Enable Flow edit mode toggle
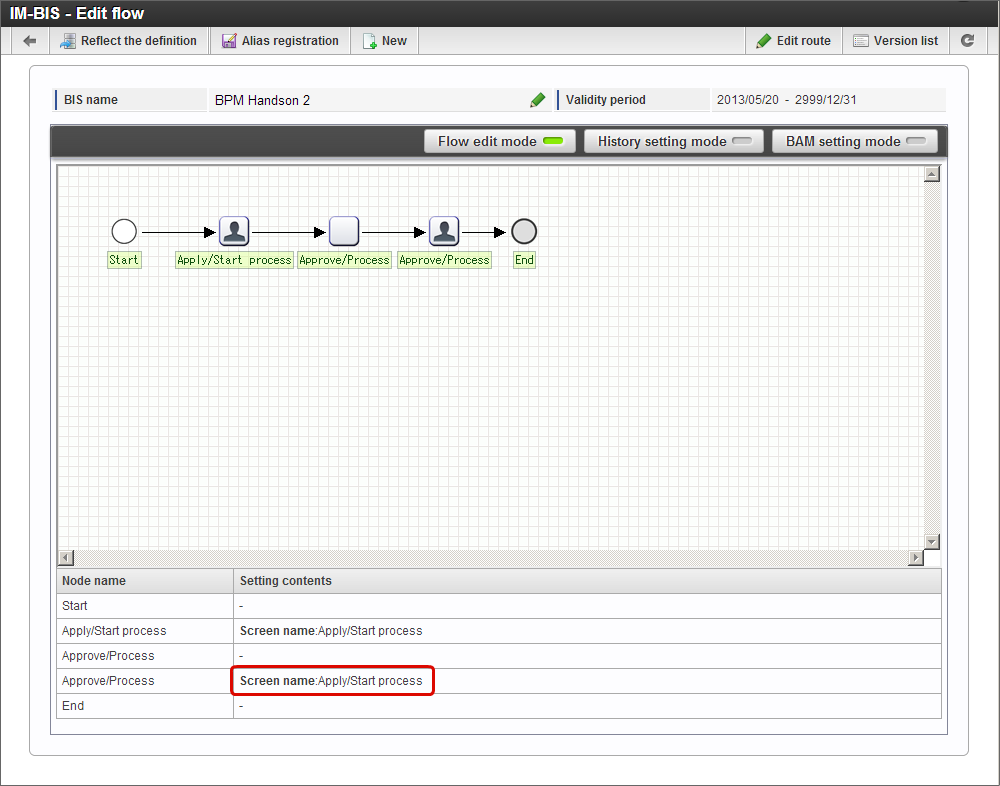This screenshot has height=786, width=1000. (500, 141)
